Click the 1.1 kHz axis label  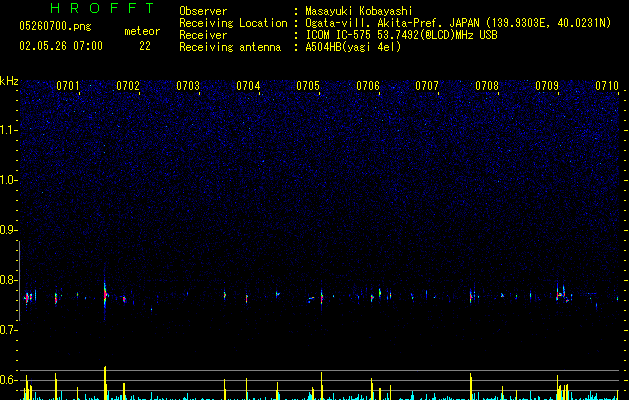(x=9, y=130)
